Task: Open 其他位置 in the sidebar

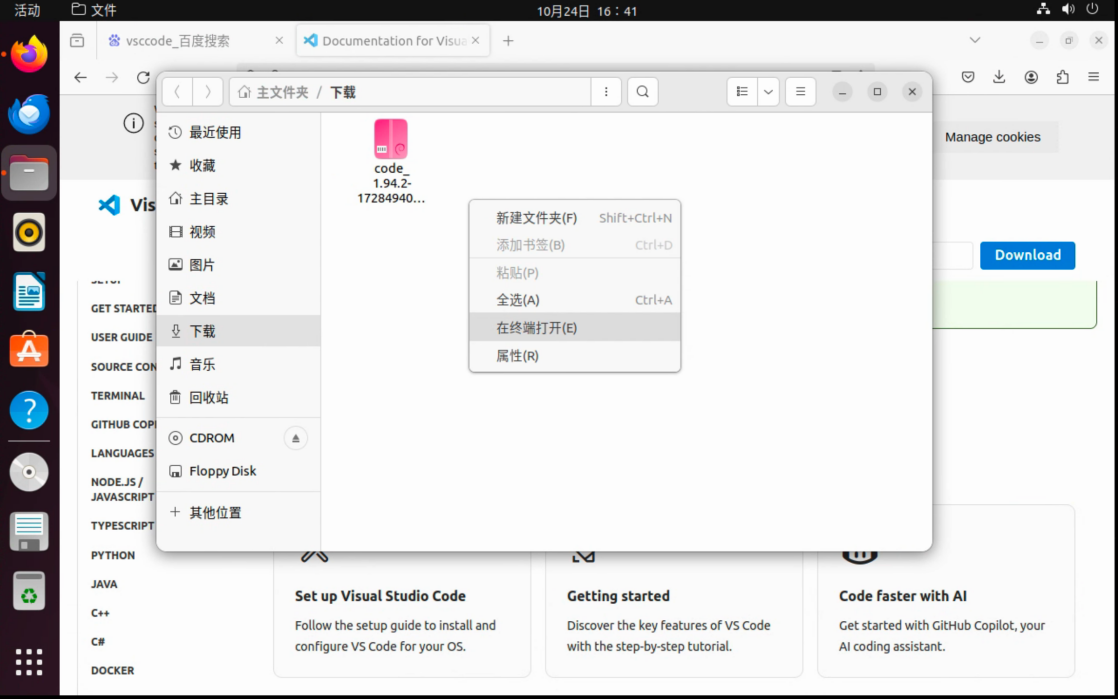Action: pos(238,512)
